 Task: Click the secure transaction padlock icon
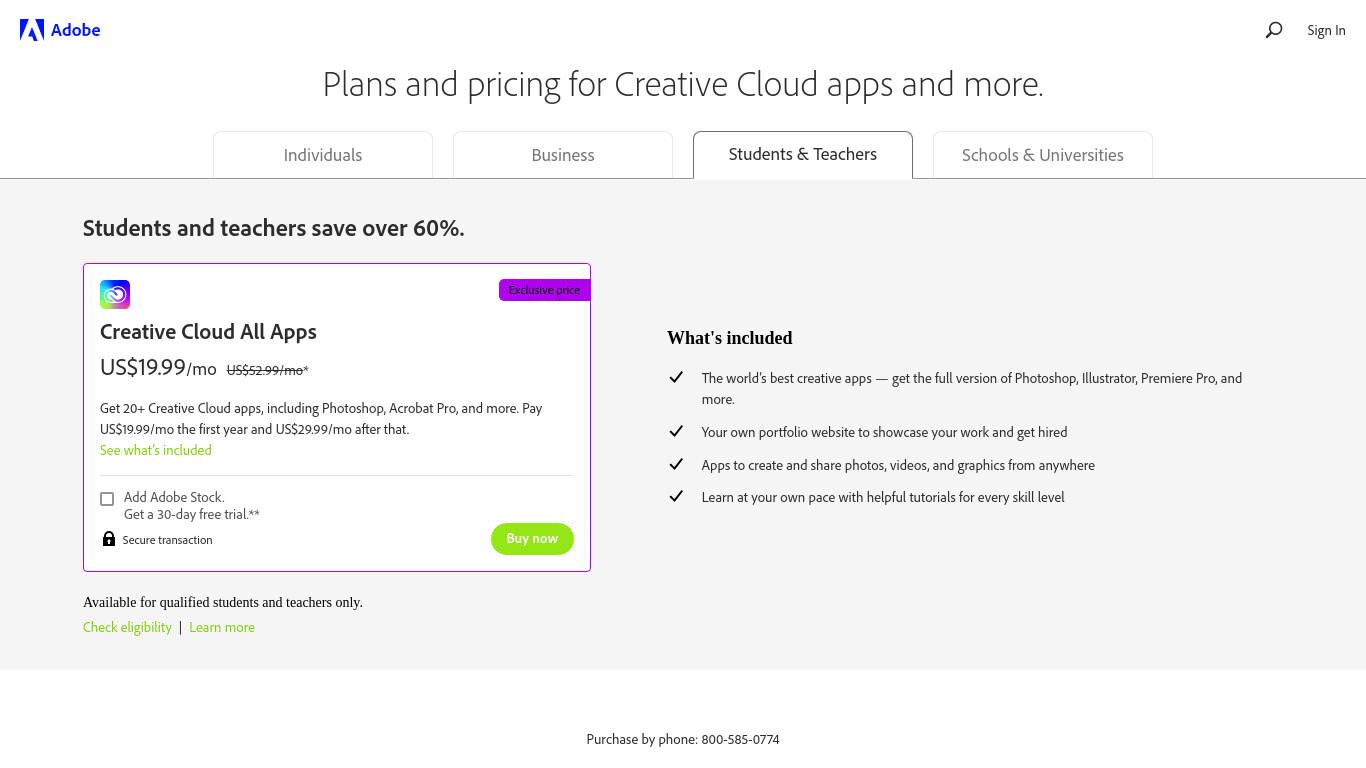(x=109, y=539)
